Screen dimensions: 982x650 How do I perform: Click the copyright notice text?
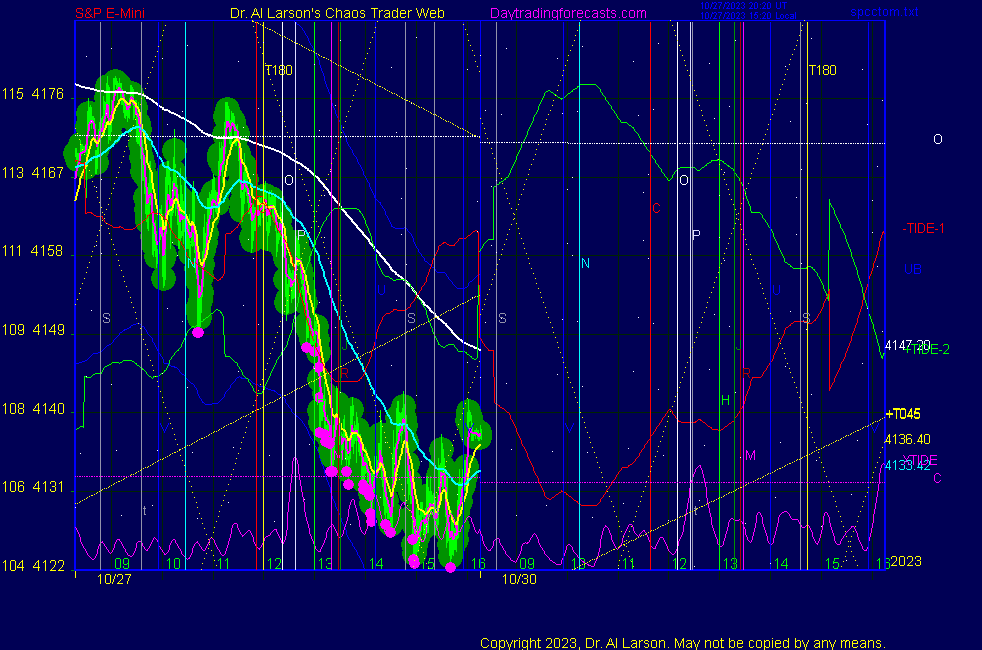683,643
